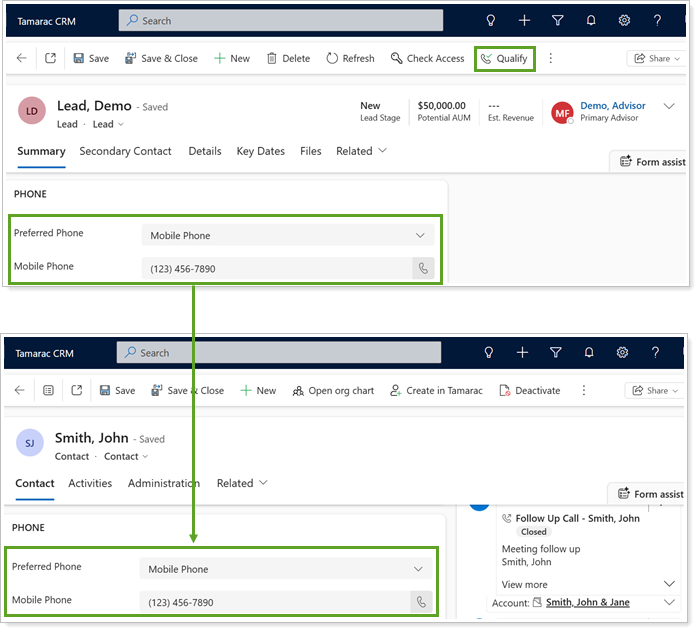This screenshot has width=699, height=632.
Task: Deactivate the John Smith contact
Action: pos(529,391)
